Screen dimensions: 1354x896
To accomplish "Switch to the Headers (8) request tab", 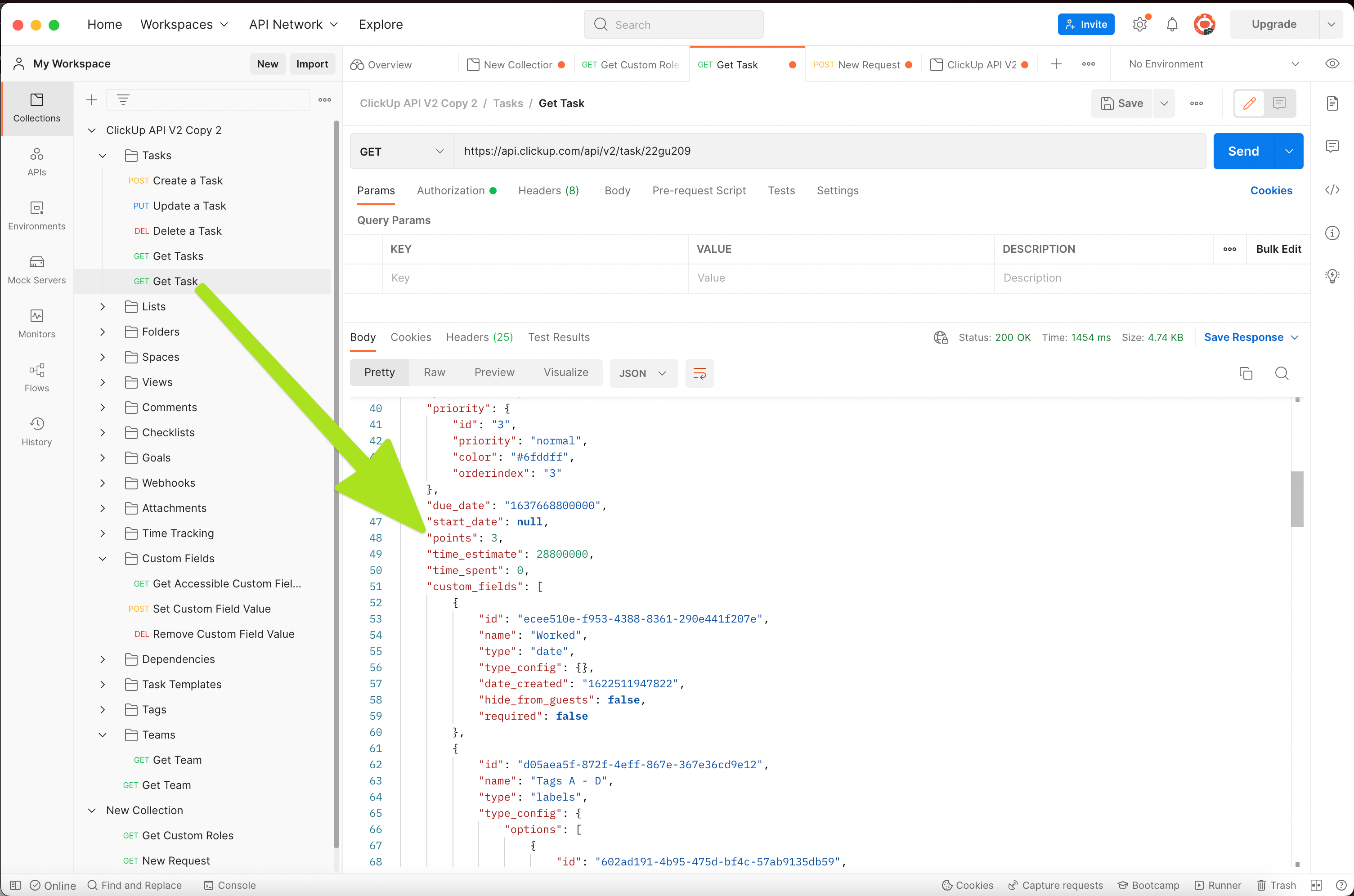I will [x=548, y=191].
